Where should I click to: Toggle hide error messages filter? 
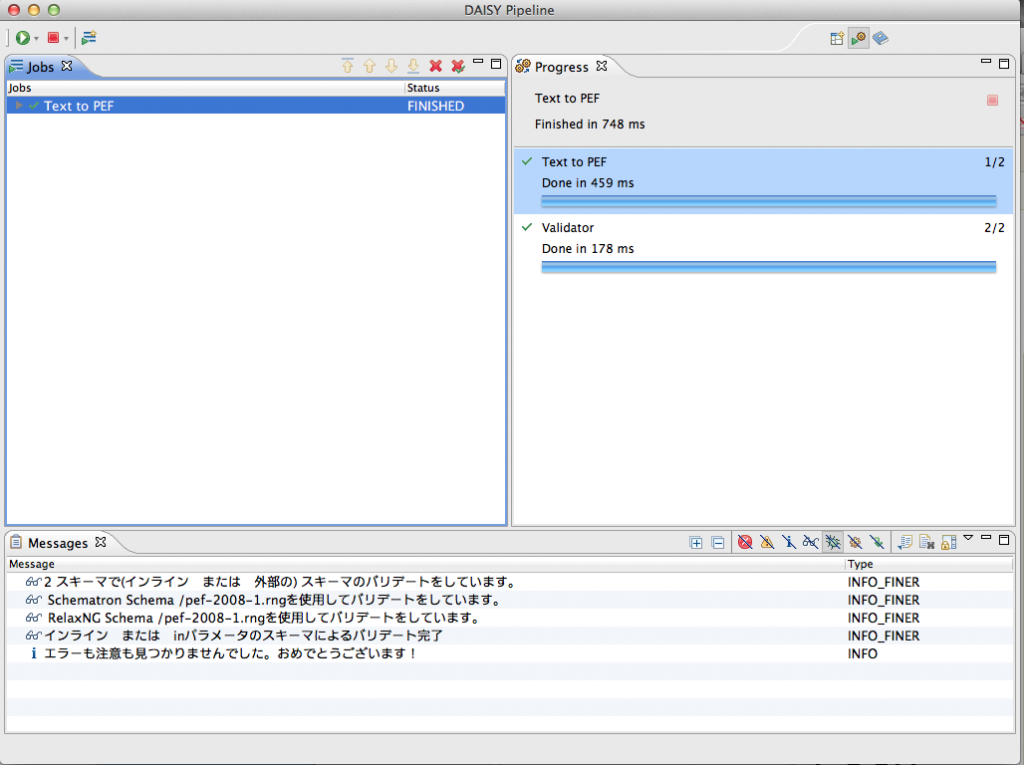click(745, 542)
